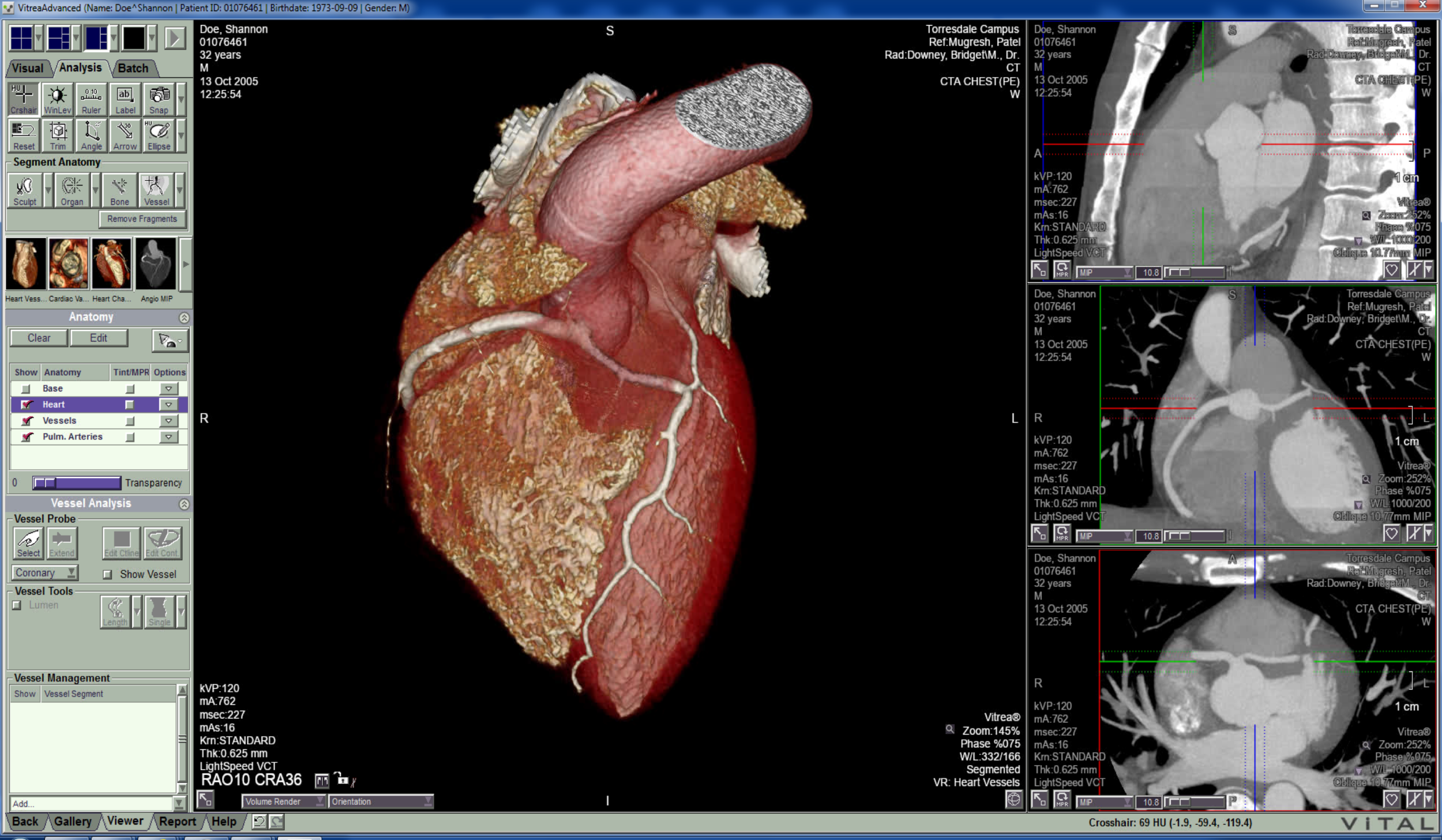Activate the Sculpt segmentation tool
The image size is (1442, 840).
click(x=25, y=191)
